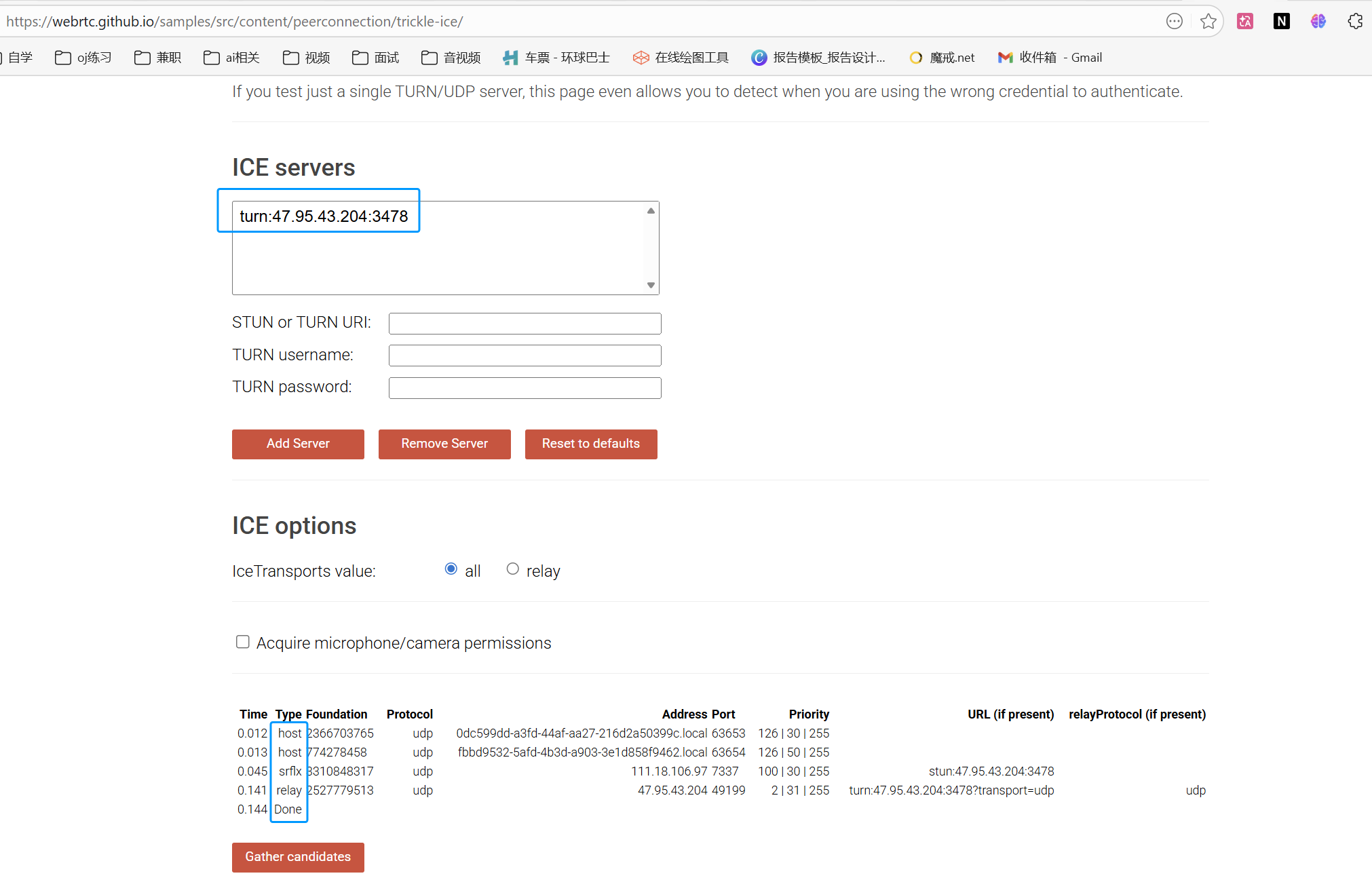Open the browser extensions puzzle icon
Viewport: 1372px width, 880px height.
pos(1354,22)
